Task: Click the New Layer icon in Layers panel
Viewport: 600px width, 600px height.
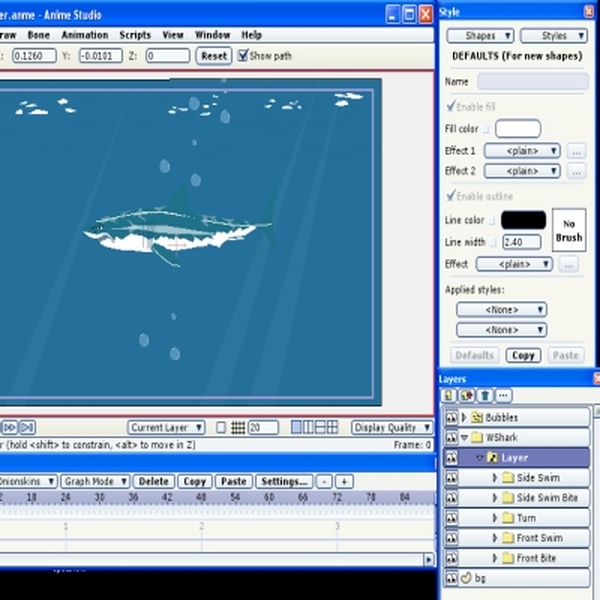Action: pos(448,395)
